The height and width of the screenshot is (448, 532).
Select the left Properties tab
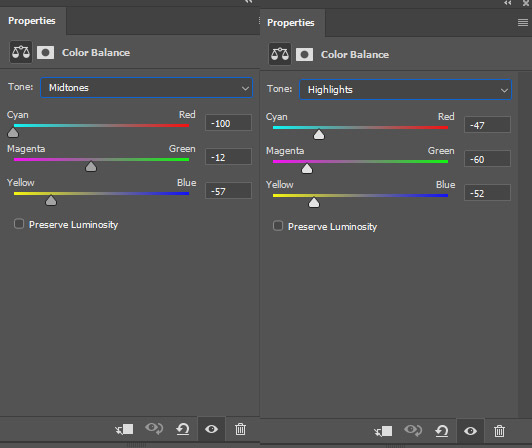(x=32, y=21)
